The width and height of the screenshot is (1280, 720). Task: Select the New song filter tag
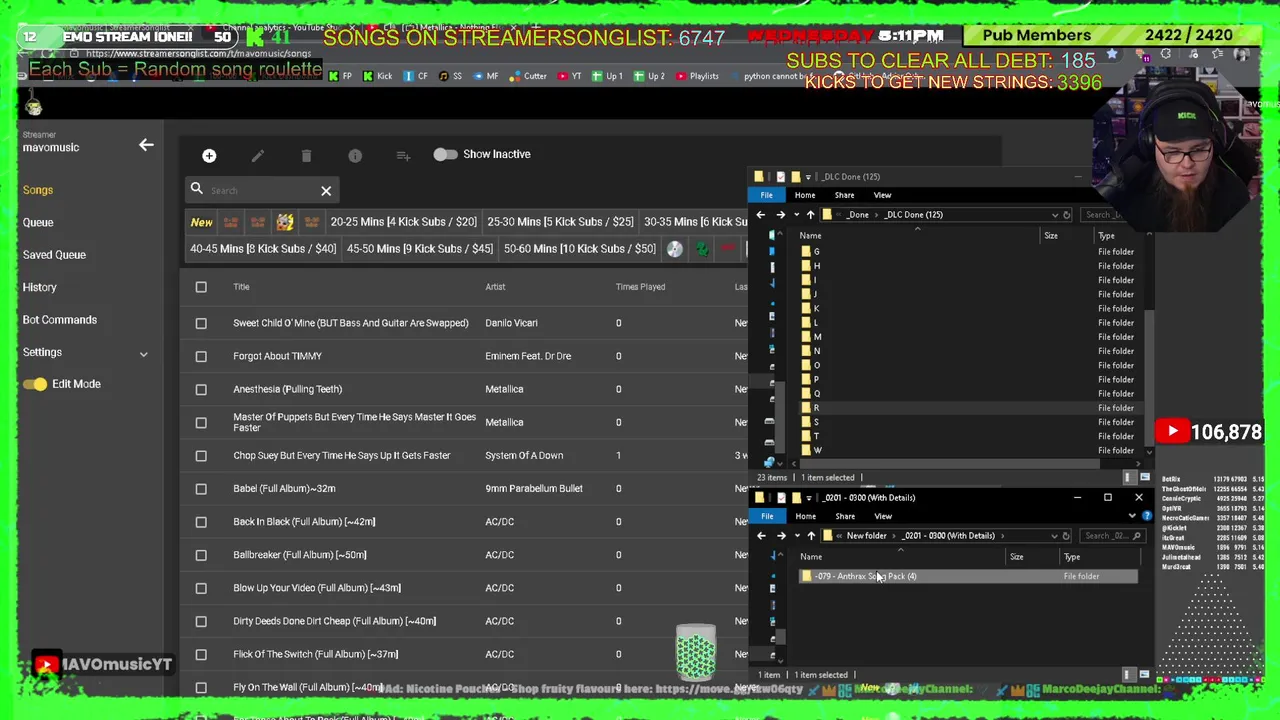tap(201, 222)
